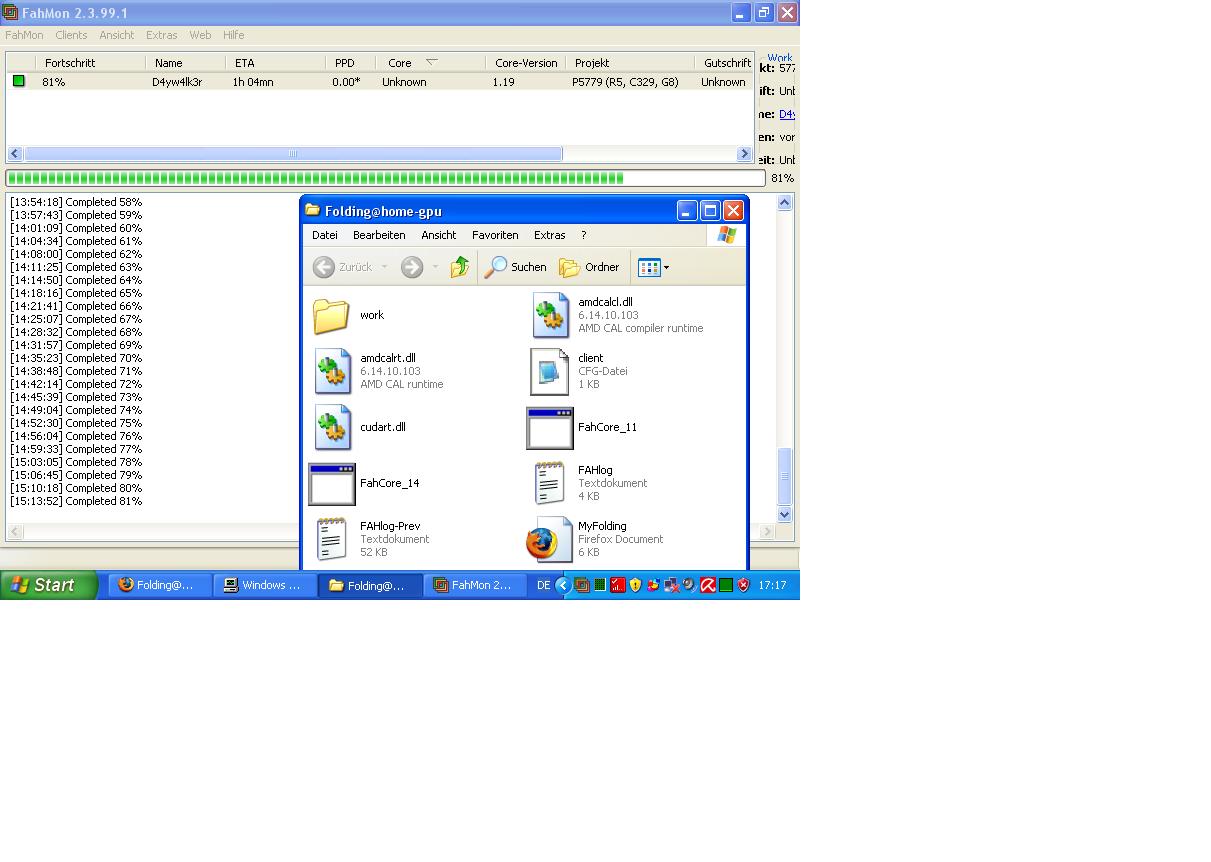
Task: Select the amdcalcl.dll file icon
Action: pyautogui.click(x=550, y=315)
